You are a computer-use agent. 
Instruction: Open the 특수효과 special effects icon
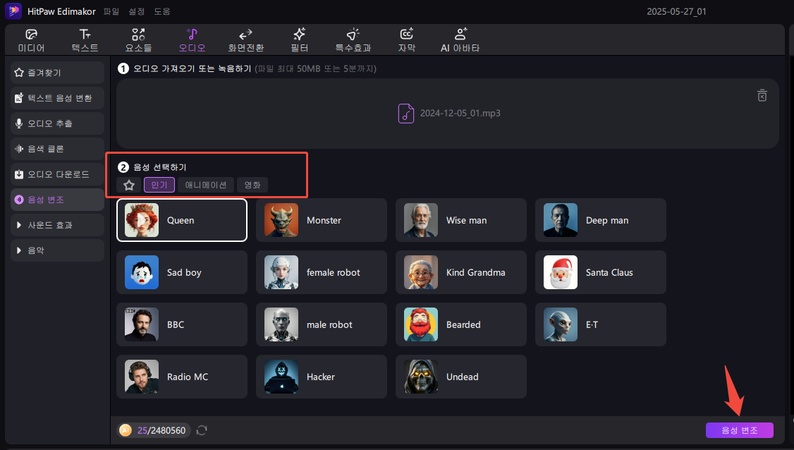click(x=352, y=34)
